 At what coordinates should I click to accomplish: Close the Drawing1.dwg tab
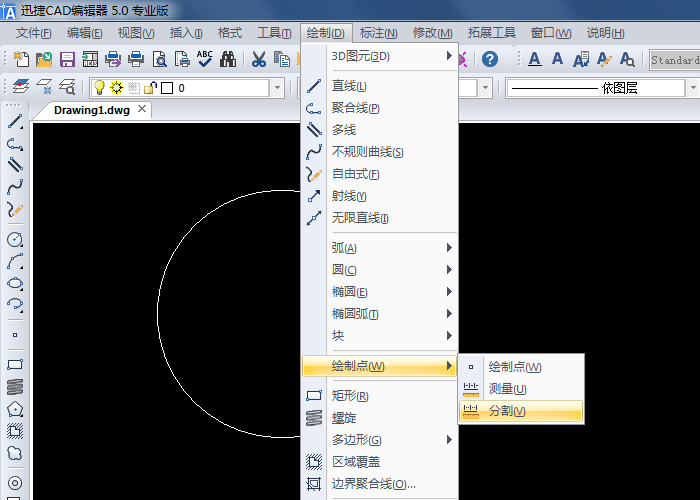pyautogui.click(x=142, y=108)
